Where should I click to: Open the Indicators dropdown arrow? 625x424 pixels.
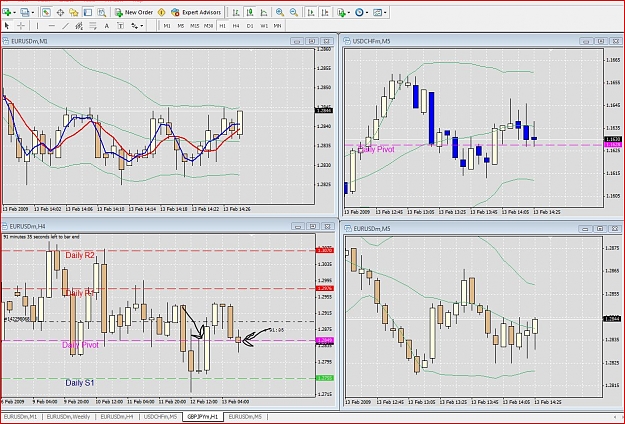point(349,12)
